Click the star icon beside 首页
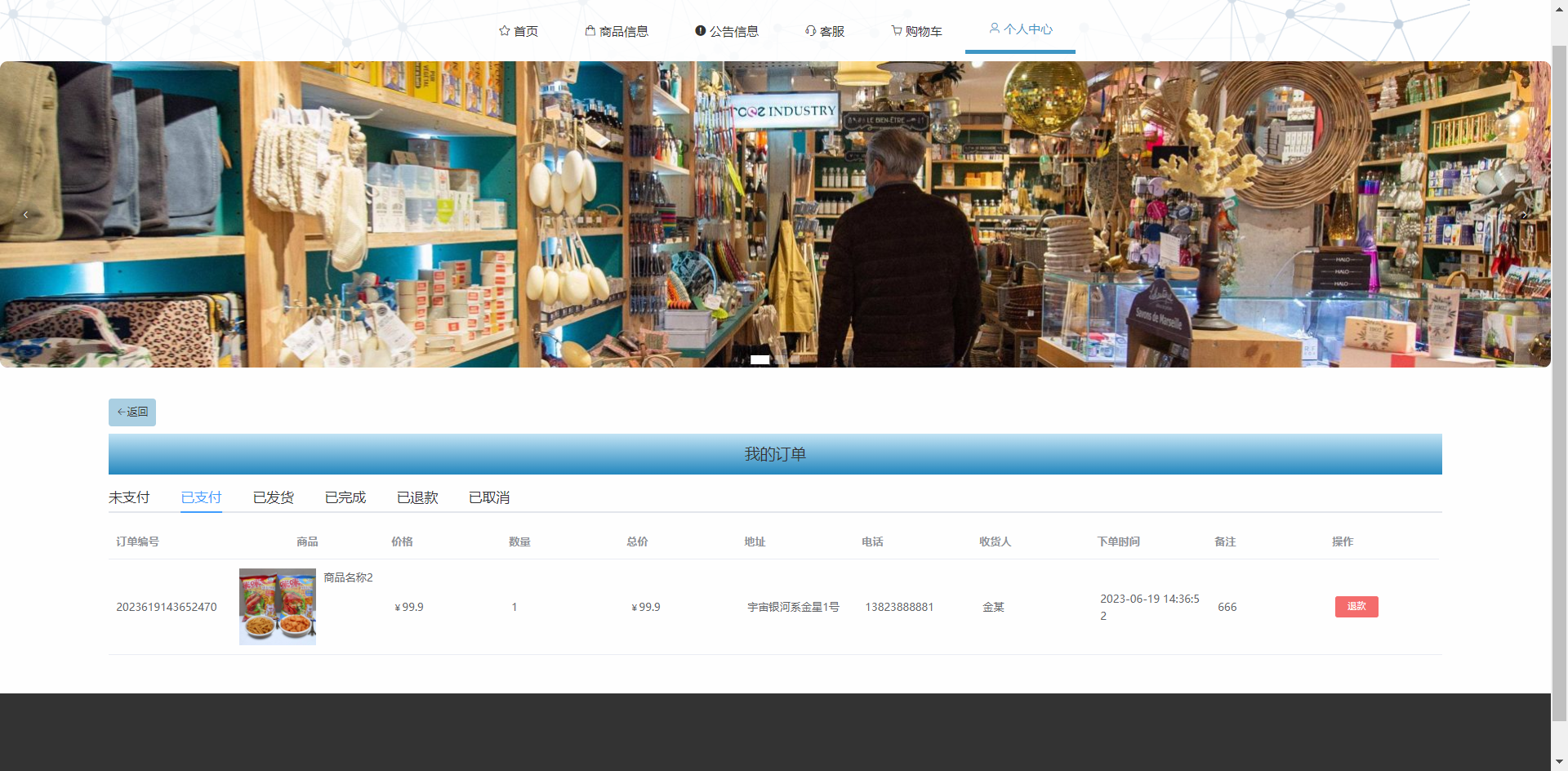Screen dimensions: 1568x771 [504, 31]
